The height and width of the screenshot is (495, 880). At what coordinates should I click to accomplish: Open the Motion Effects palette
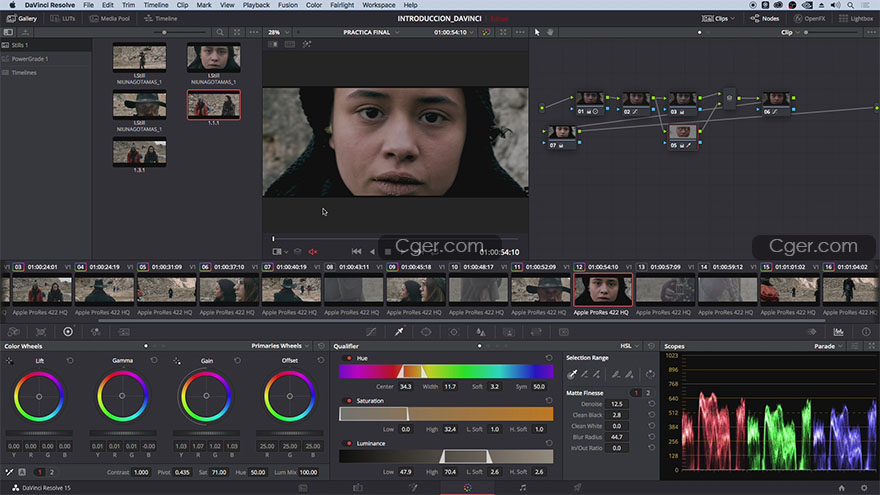pos(123,332)
